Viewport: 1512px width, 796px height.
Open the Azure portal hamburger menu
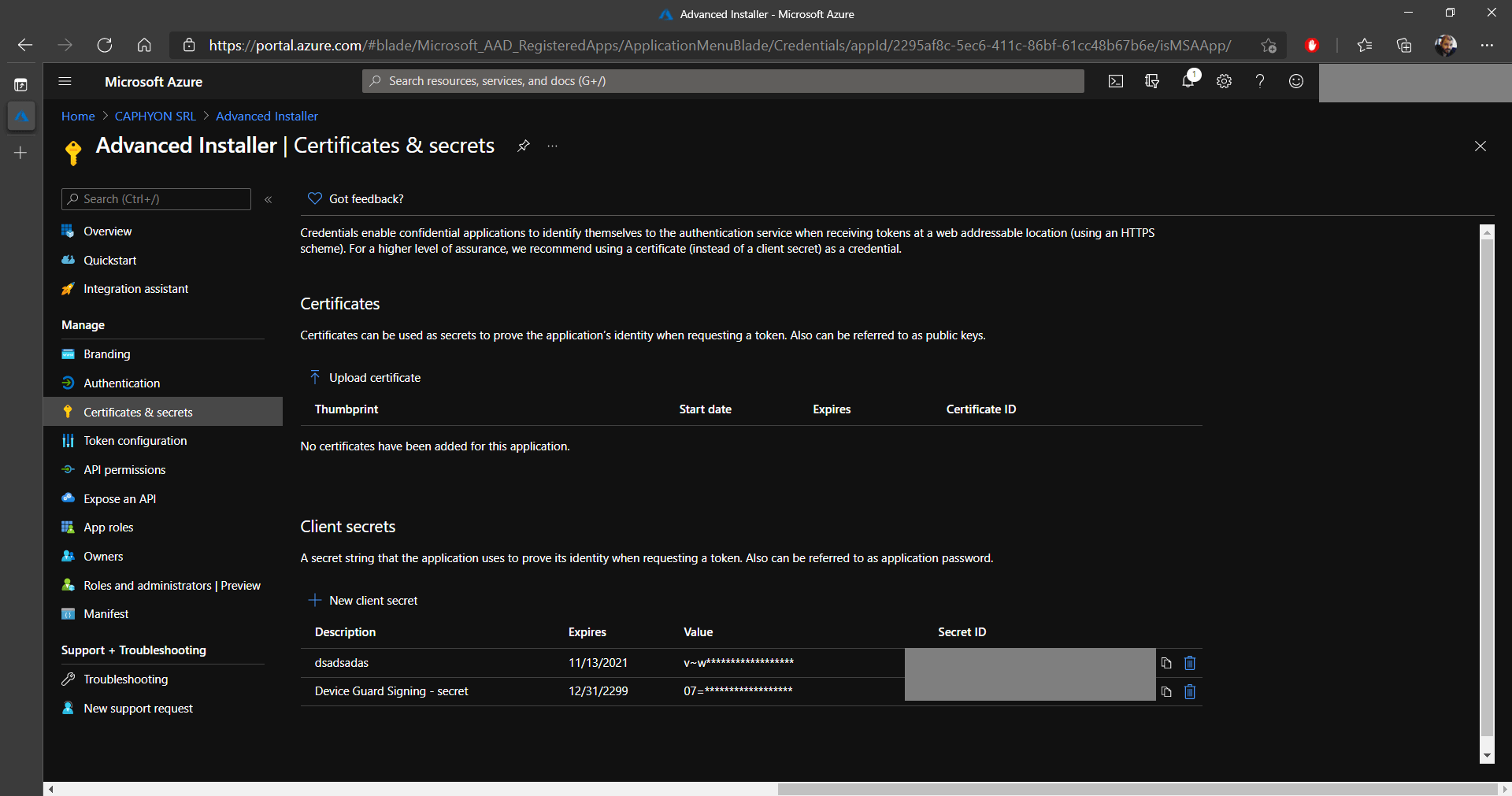(x=65, y=81)
